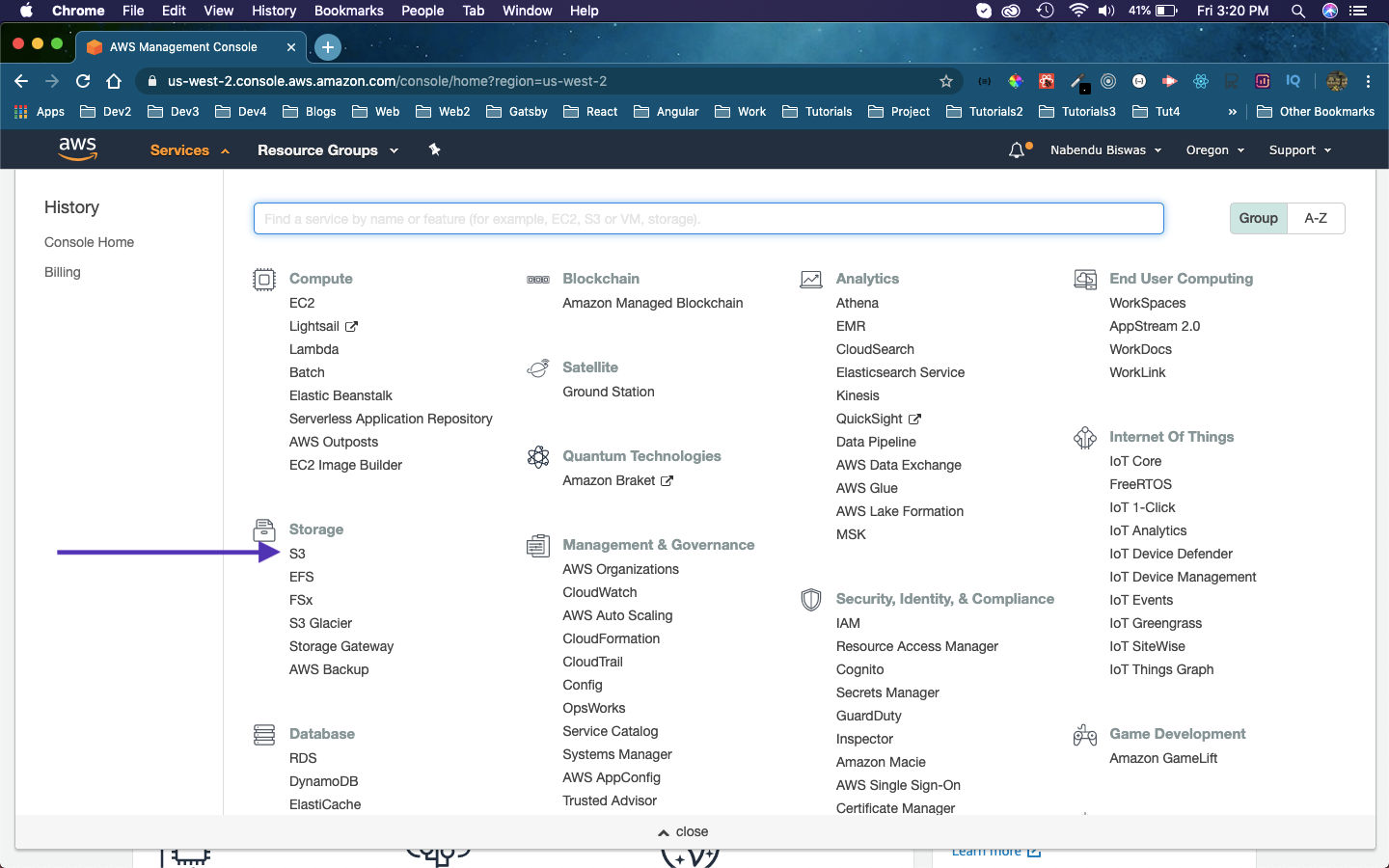Collapse the services panel using close chevron
The width and height of the screenshot is (1389, 868).
point(683,831)
